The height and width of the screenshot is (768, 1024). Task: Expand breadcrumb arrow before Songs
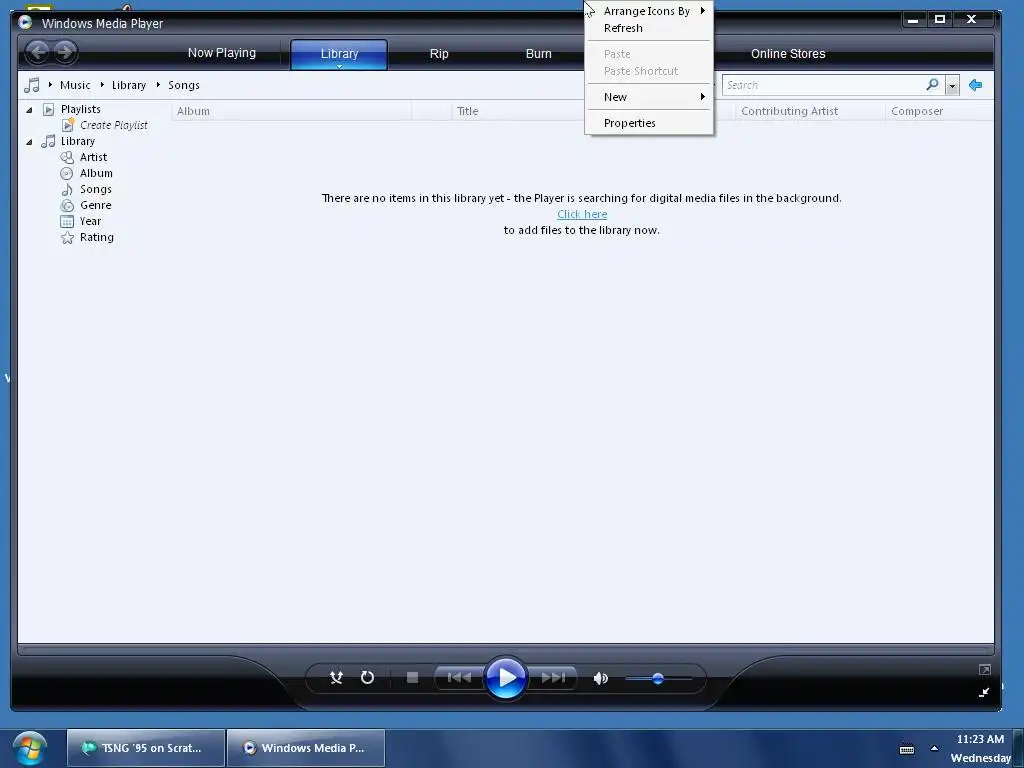coord(159,85)
